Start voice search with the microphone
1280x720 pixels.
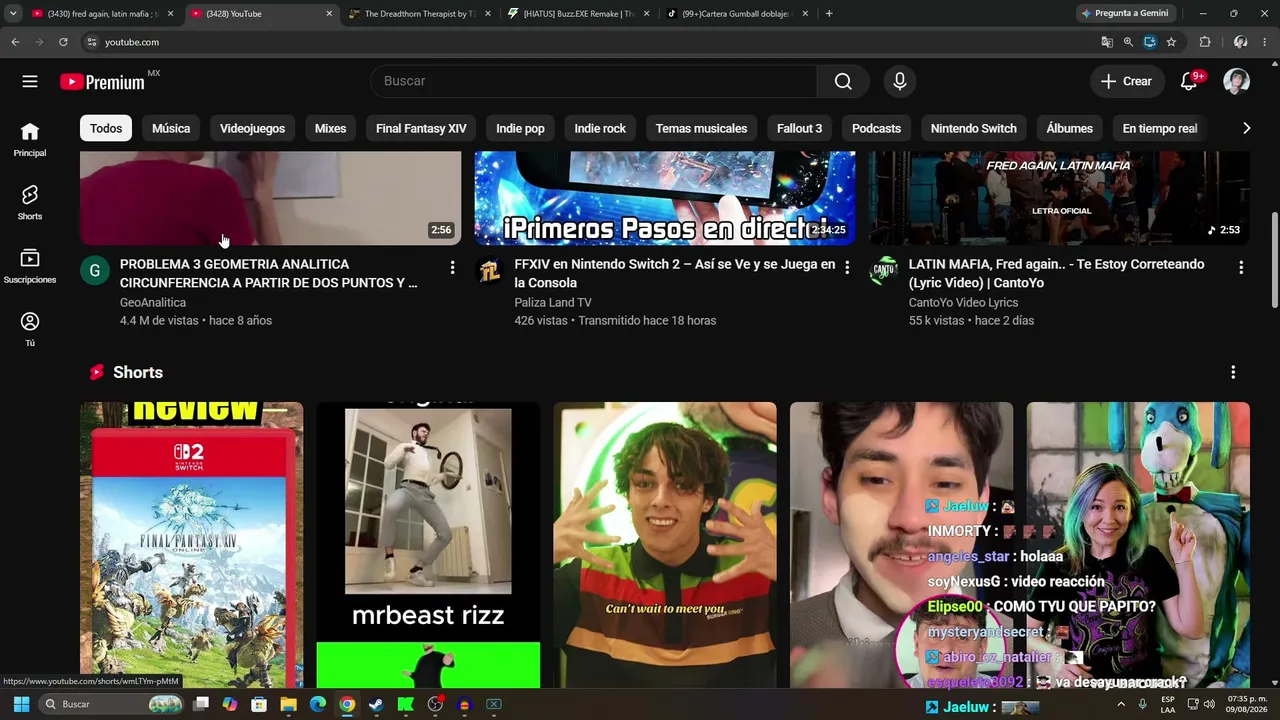coord(900,81)
